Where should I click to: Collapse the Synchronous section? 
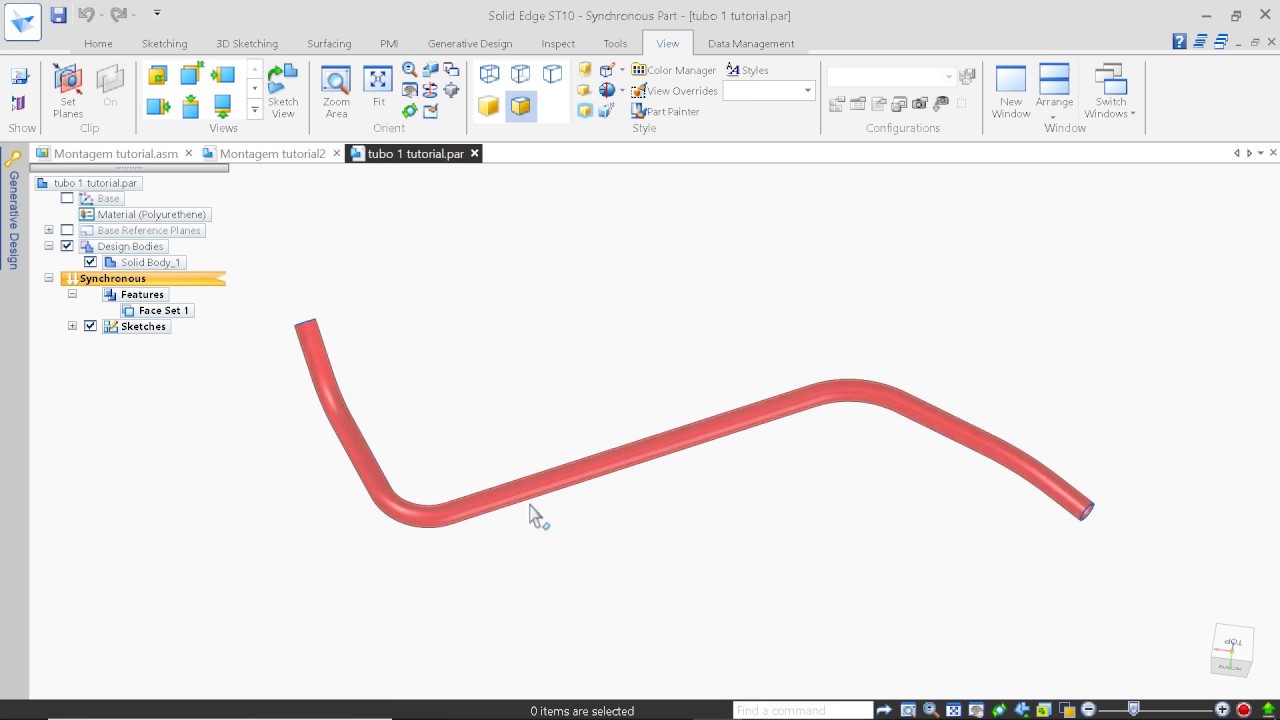coord(49,278)
